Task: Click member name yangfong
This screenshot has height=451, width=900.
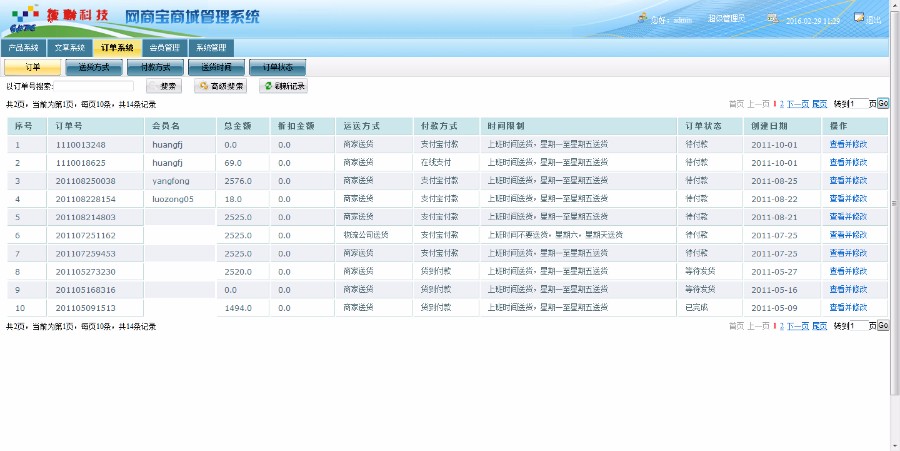Action: 170,181
